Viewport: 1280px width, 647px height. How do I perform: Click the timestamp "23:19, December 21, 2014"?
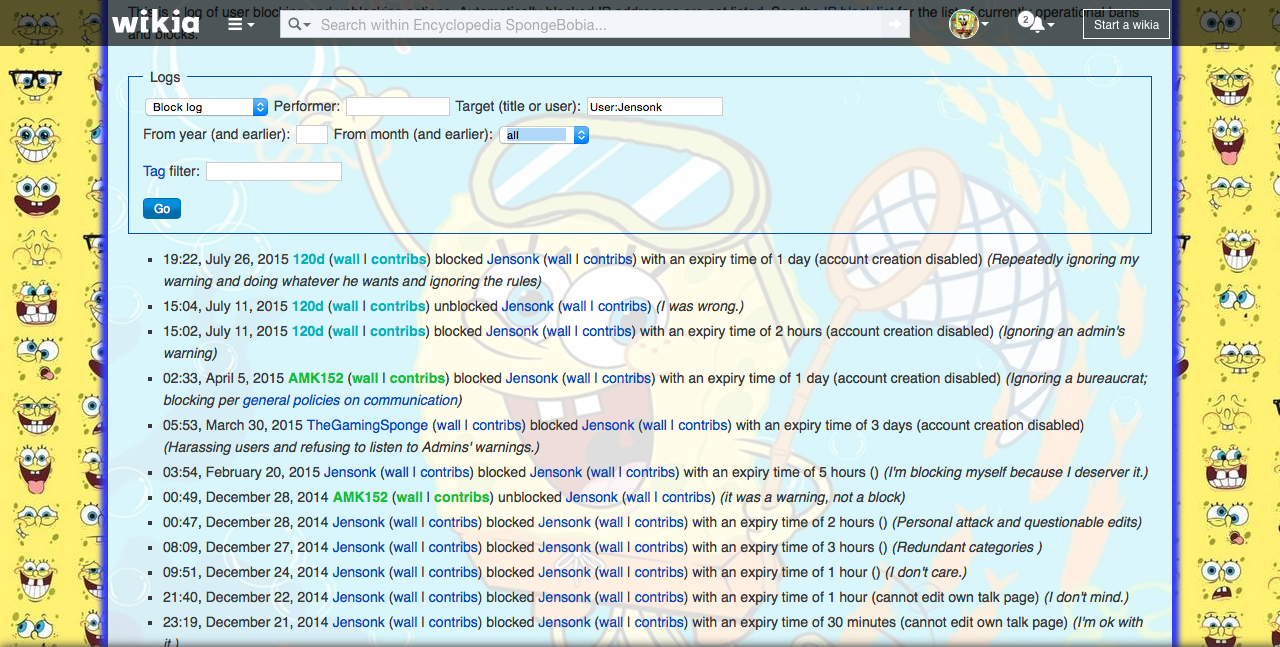246,622
